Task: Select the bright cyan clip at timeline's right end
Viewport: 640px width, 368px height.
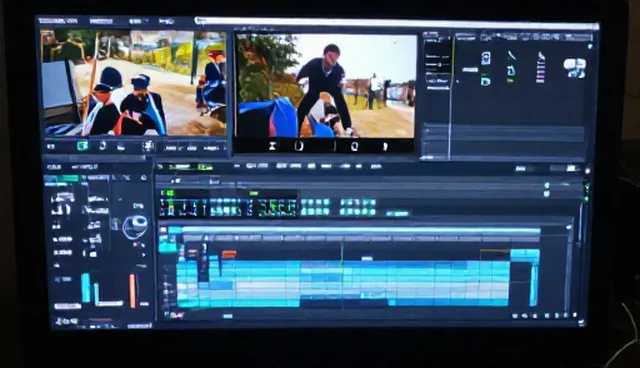Action: pos(525,256)
